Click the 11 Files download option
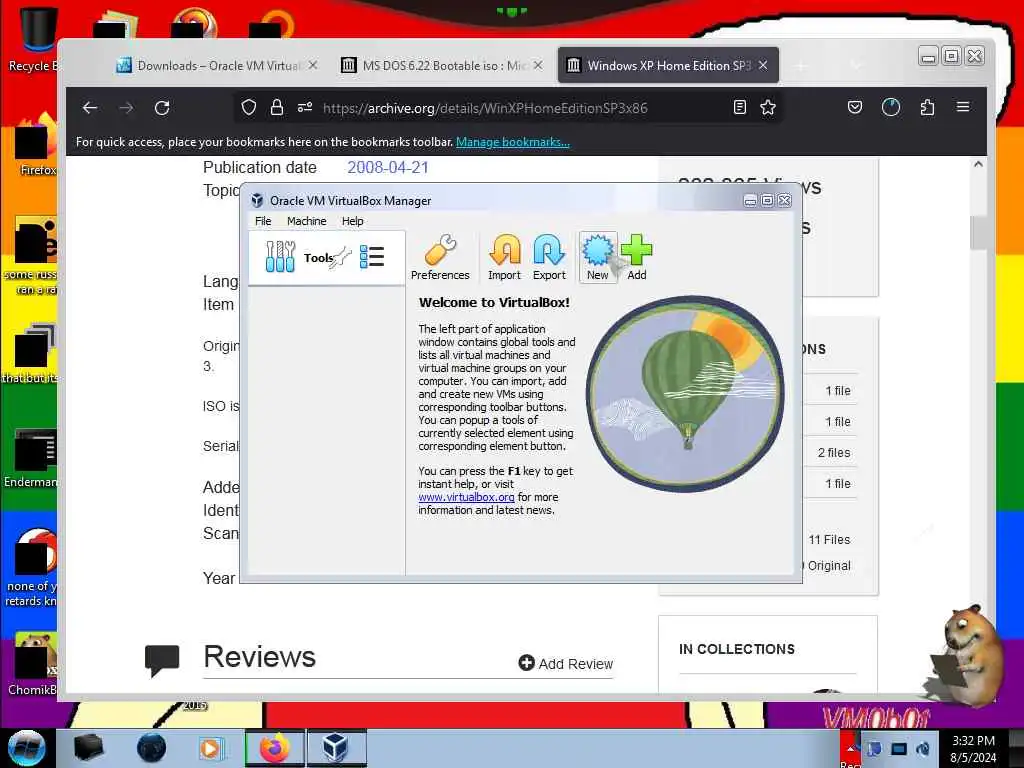 [829, 539]
